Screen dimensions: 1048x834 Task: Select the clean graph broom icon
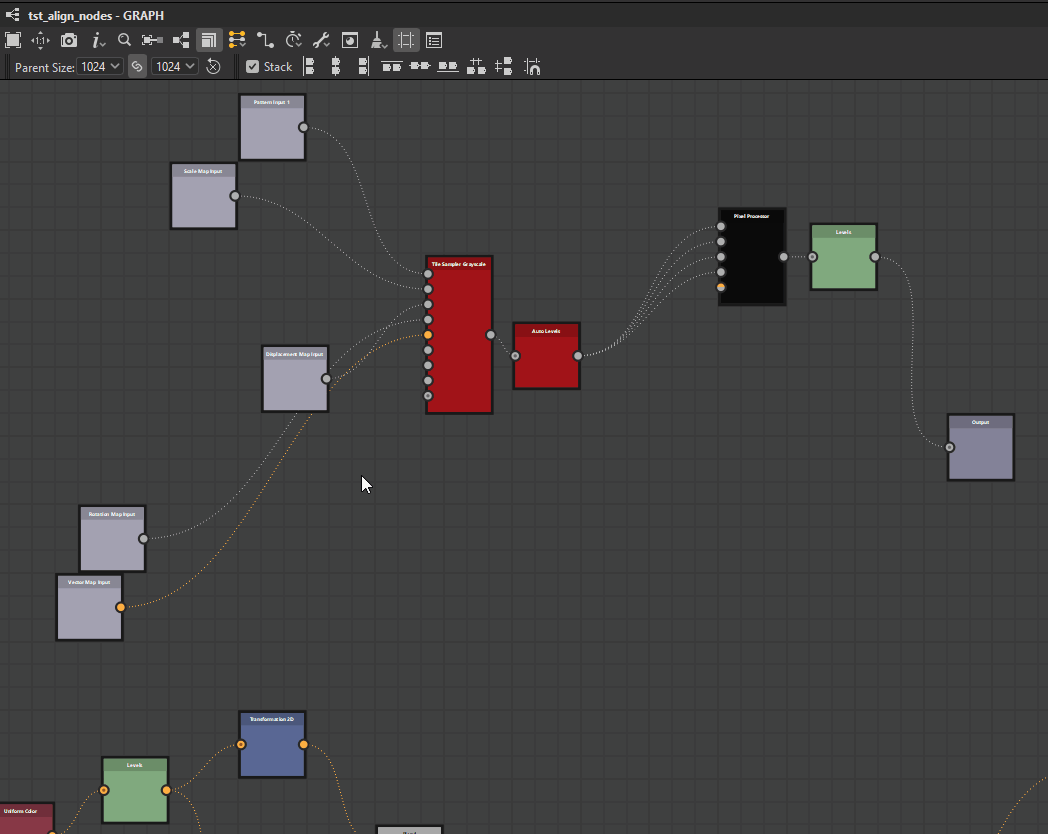pyautogui.click(x=376, y=40)
